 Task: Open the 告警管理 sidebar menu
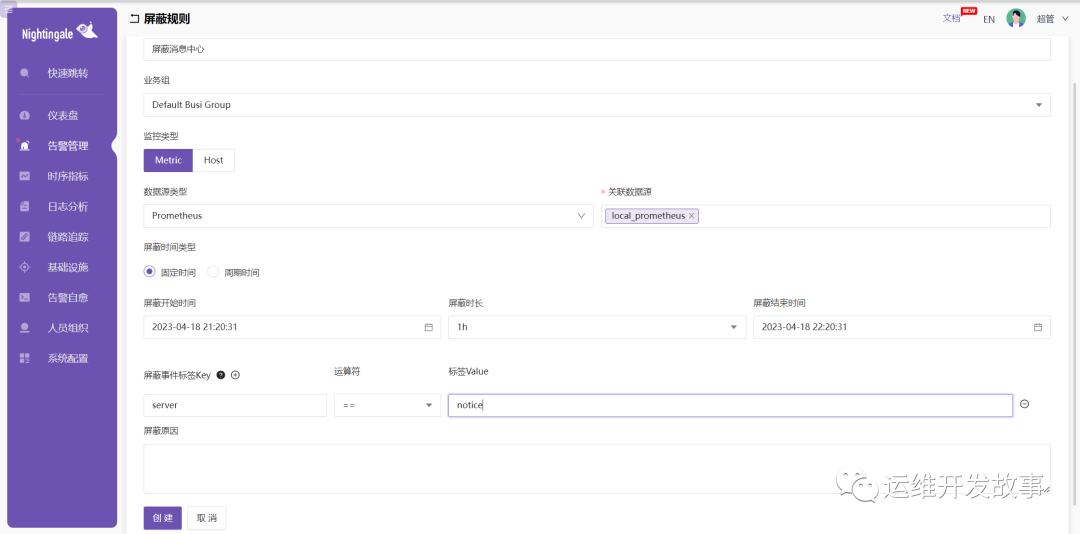click(67, 146)
